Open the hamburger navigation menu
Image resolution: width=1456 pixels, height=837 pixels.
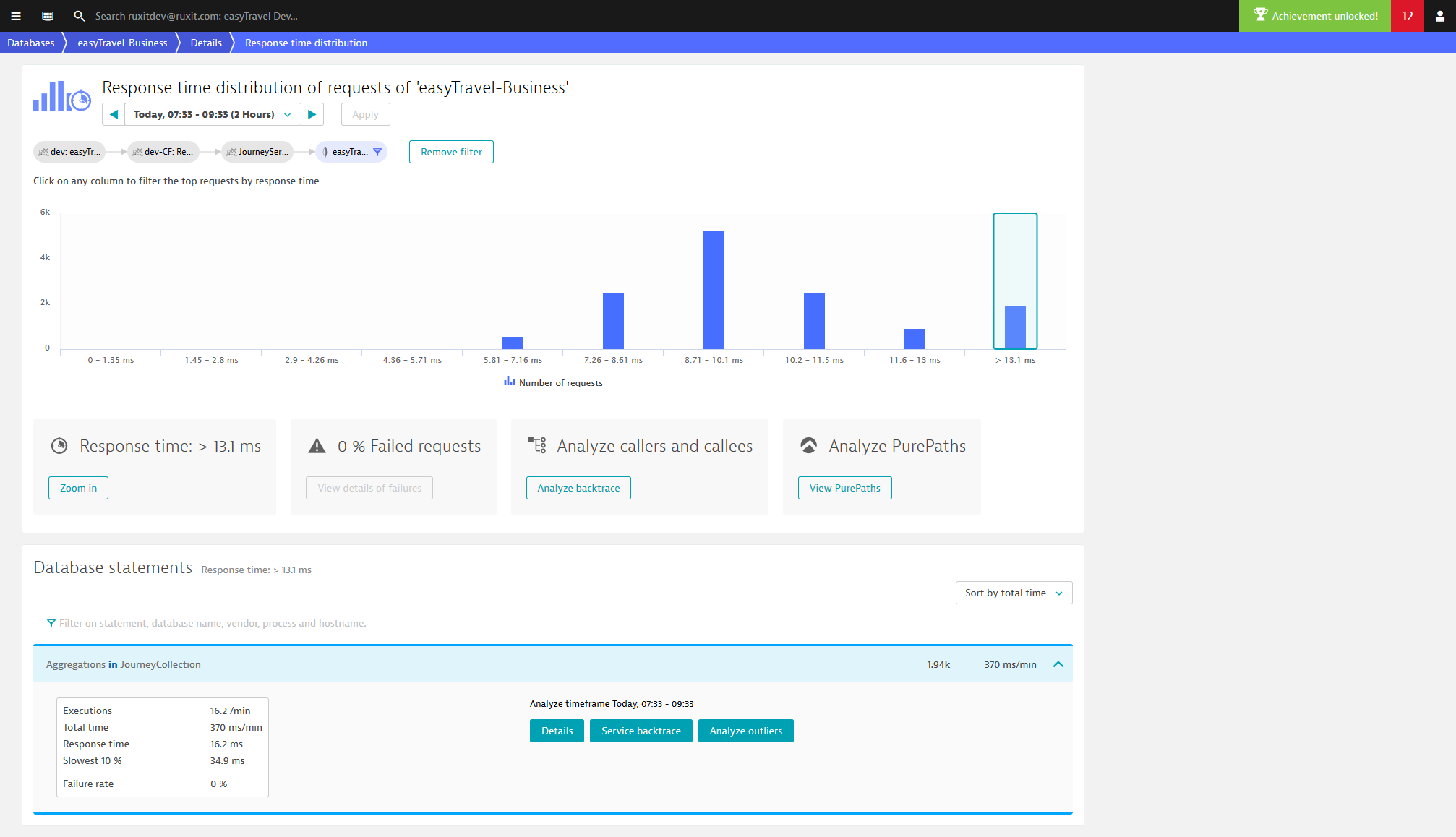[16, 16]
